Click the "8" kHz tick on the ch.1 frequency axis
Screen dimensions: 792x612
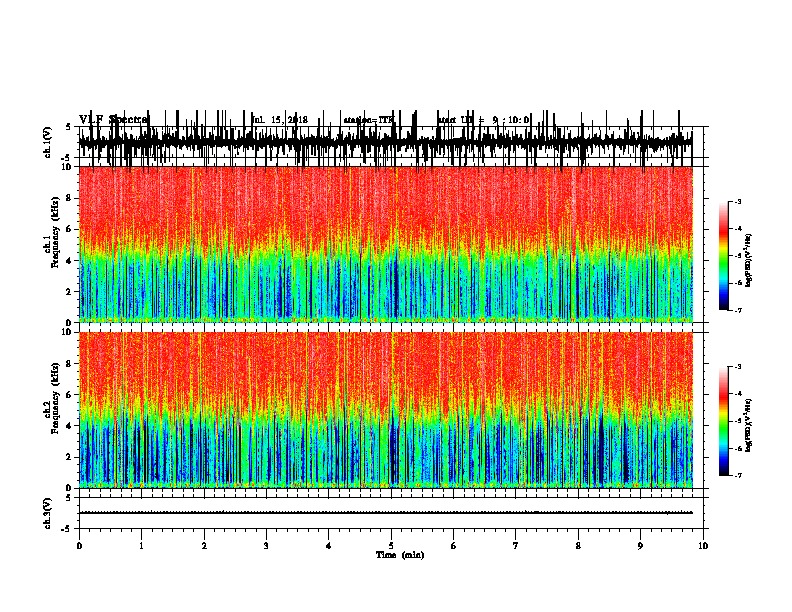[70, 198]
